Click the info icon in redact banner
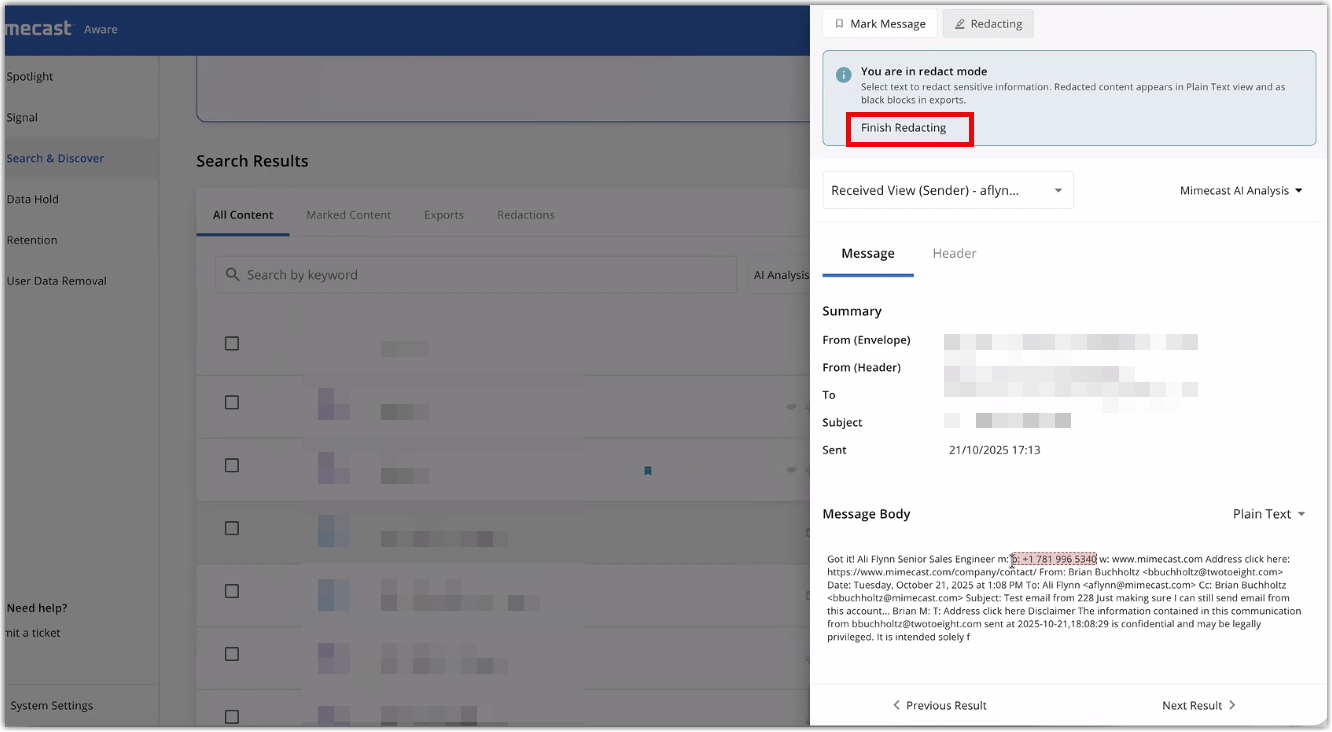This screenshot has height=732, width=1332. point(843,75)
